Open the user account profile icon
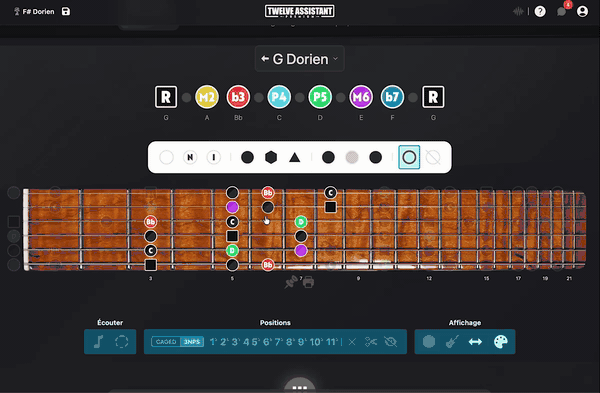Viewport: 600px width, 393px height. (x=582, y=11)
